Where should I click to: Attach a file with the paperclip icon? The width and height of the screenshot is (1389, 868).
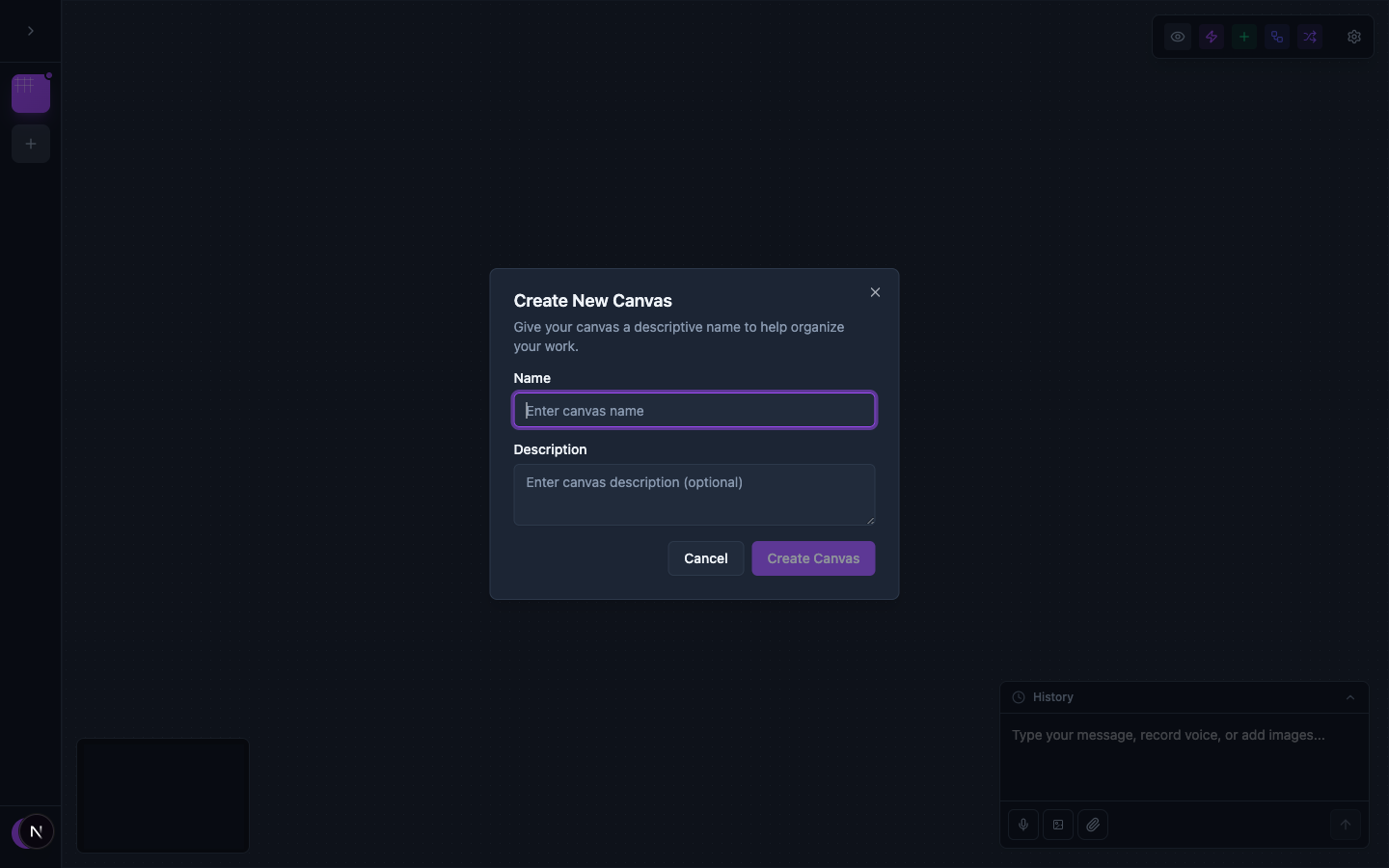click(x=1093, y=825)
